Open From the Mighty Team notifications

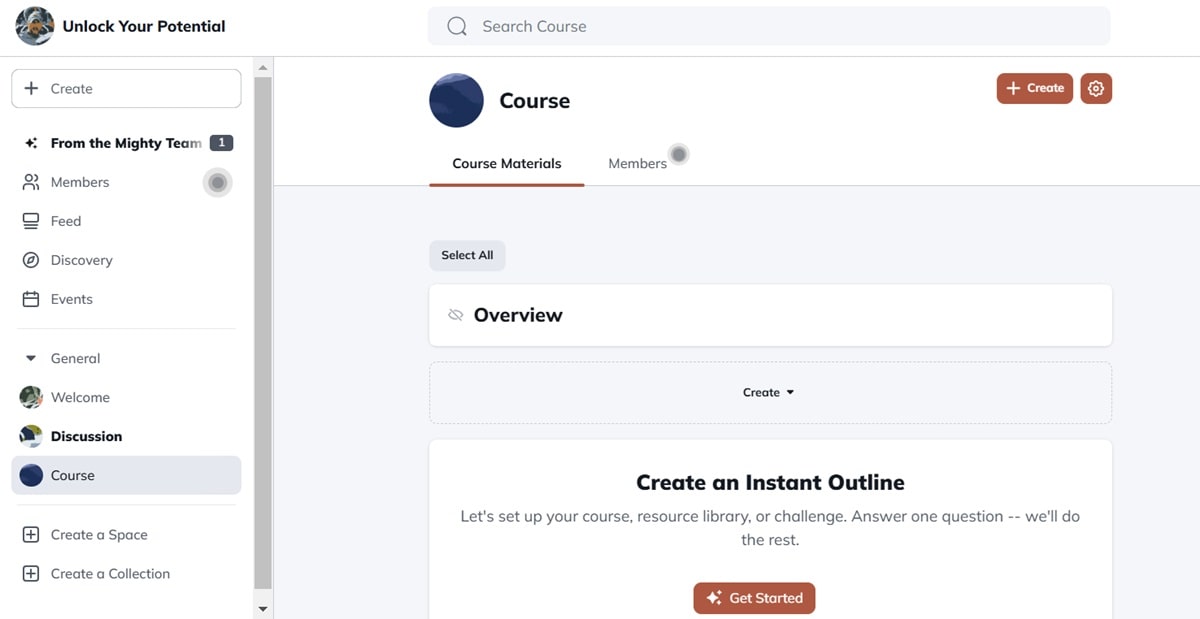pos(126,143)
